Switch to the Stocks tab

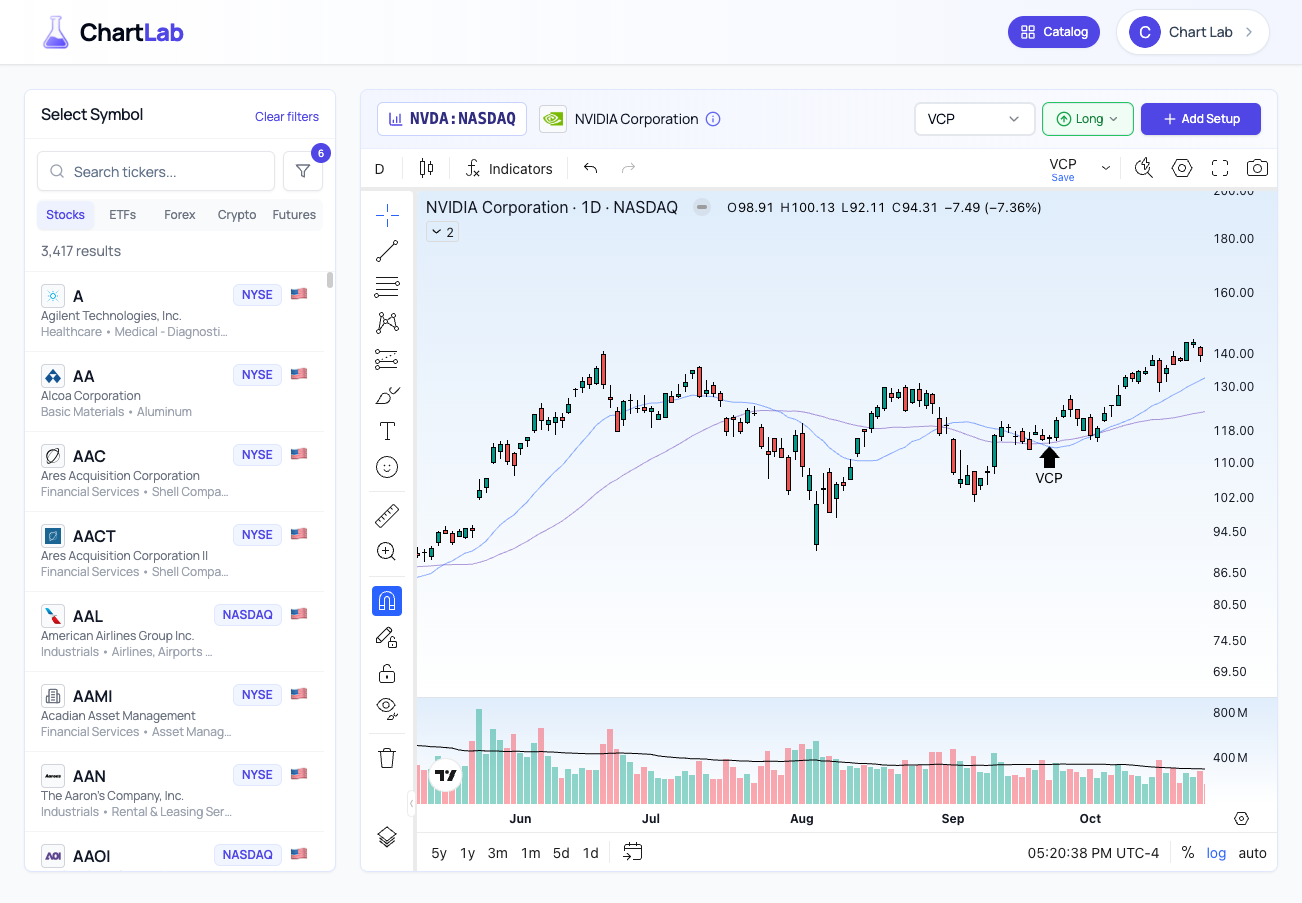click(66, 215)
